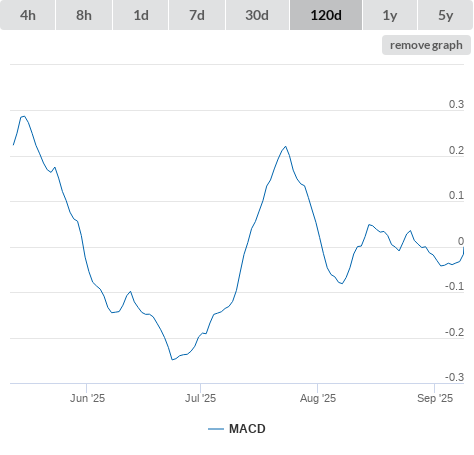Select the 7d range tab

click(197, 15)
